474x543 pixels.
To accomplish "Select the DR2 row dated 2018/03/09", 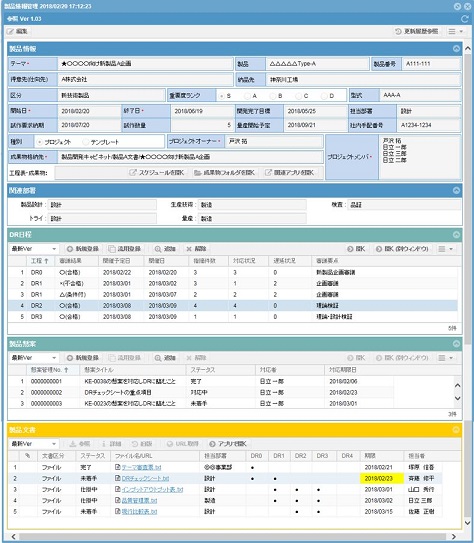I will point(233,305).
